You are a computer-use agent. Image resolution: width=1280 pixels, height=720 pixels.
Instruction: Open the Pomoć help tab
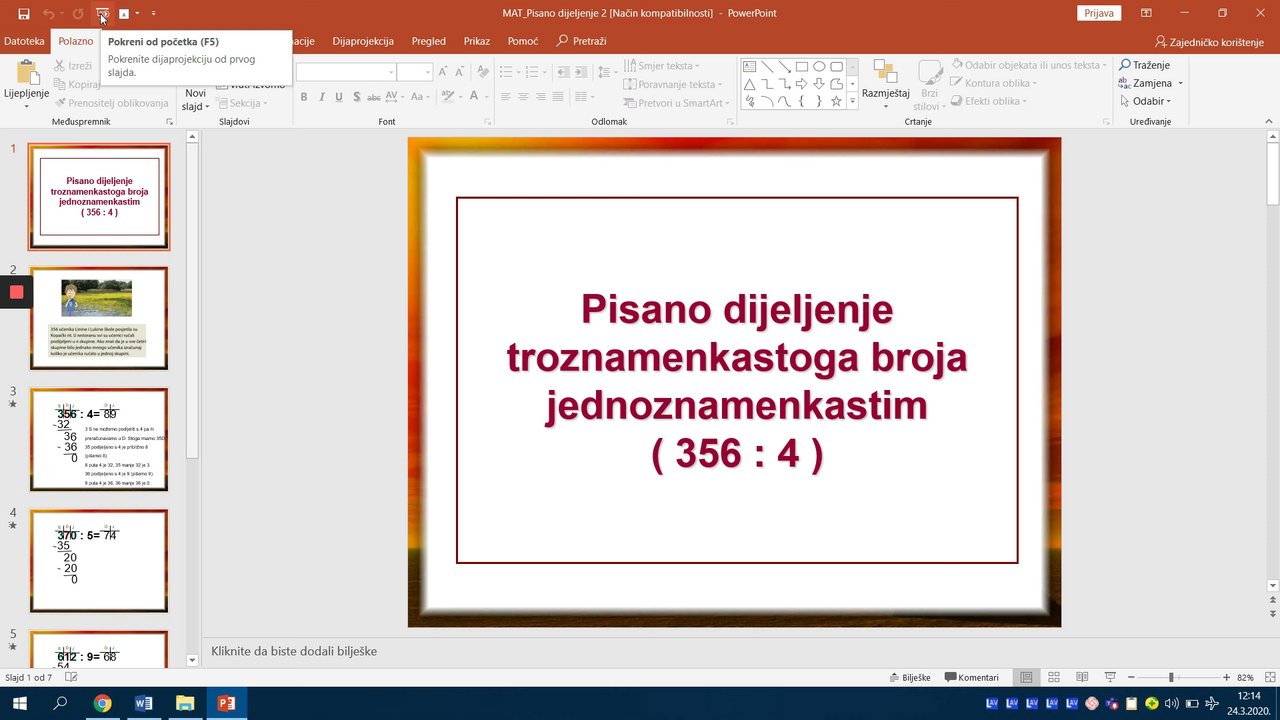click(x=523, y=41)
